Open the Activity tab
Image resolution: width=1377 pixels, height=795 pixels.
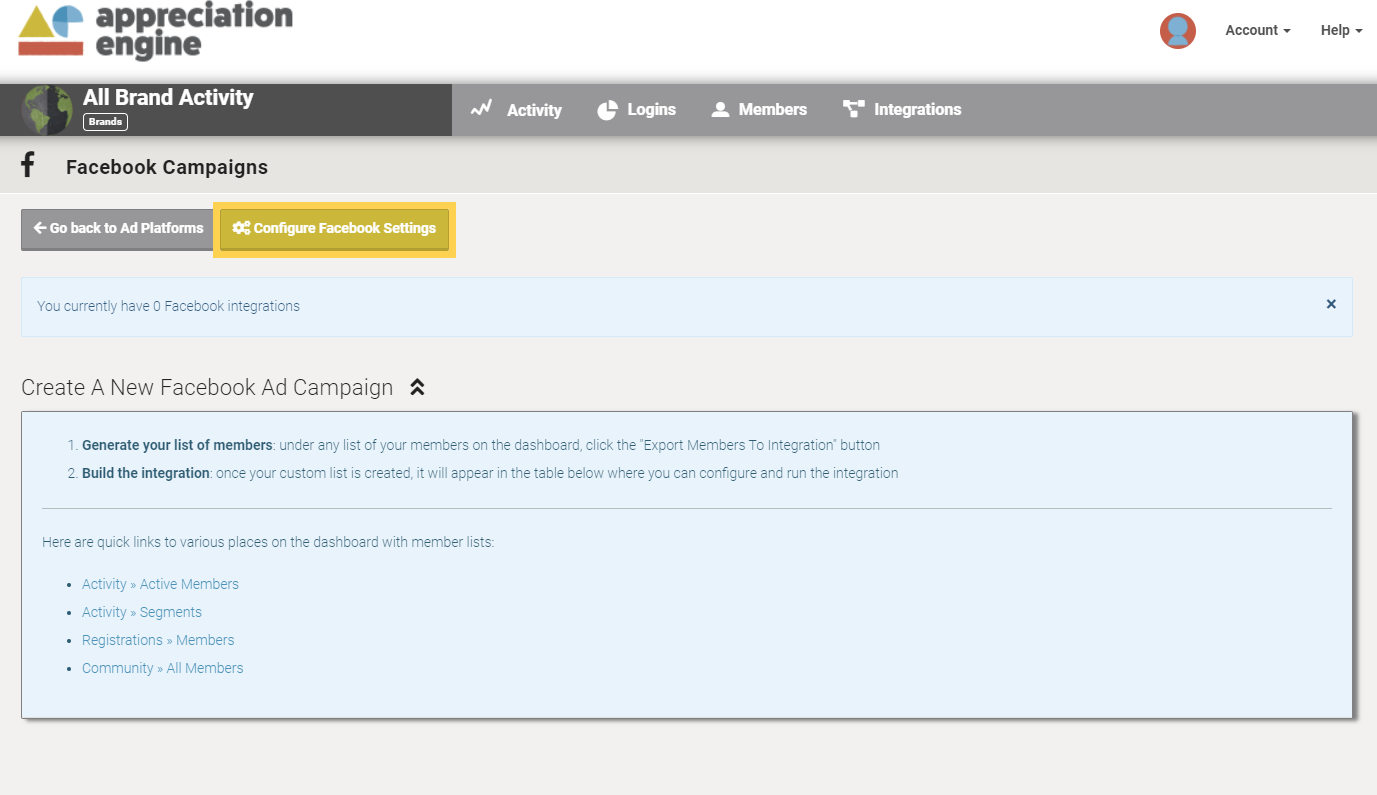[516, 110]
